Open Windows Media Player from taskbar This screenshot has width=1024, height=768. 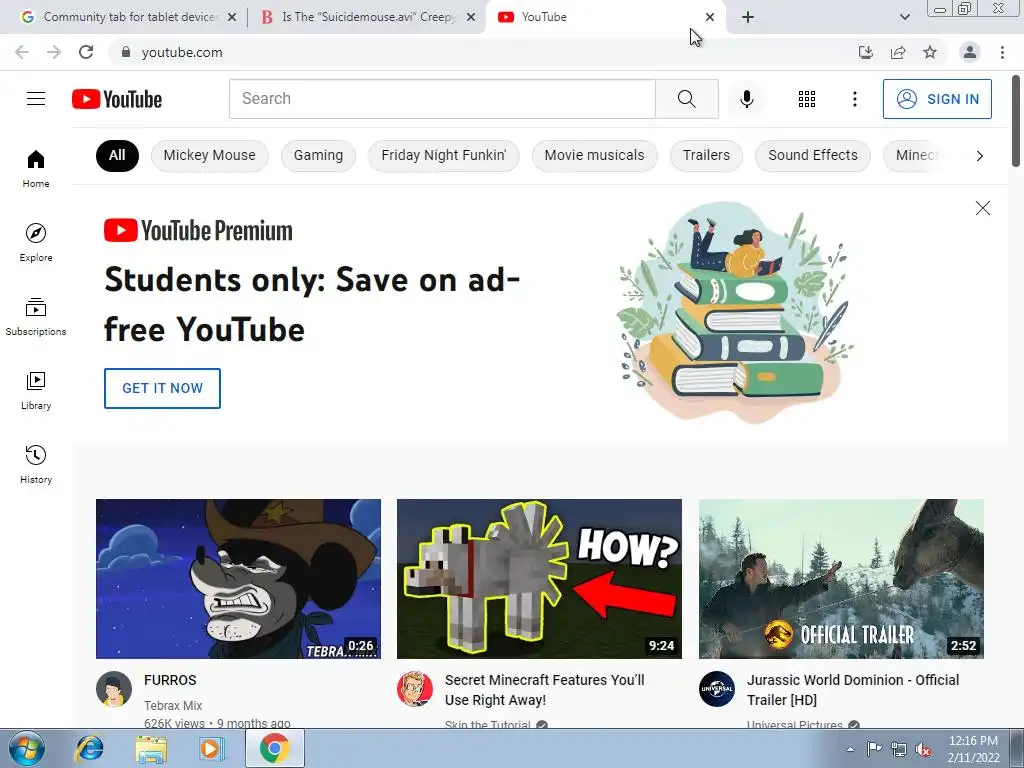click(x=211, y=749)
